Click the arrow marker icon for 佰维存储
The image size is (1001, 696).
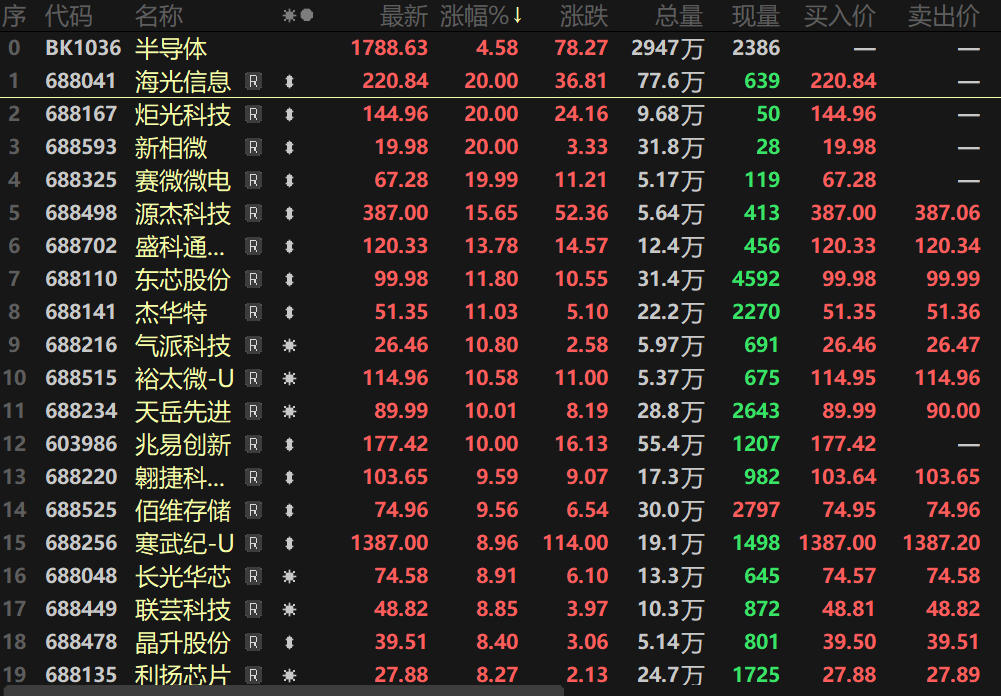tap(289, 510)
